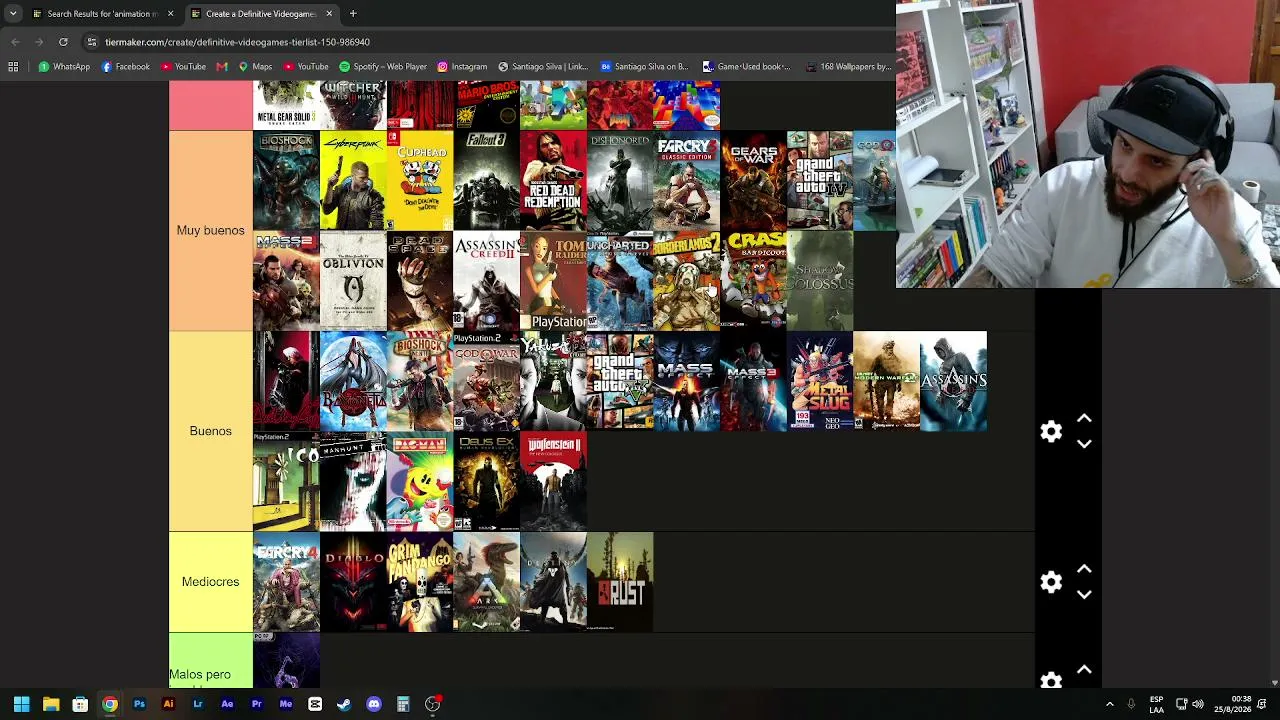Open the 168 Wallpapers bookmark
The image size is (1280, 720).
coord(848,67)
